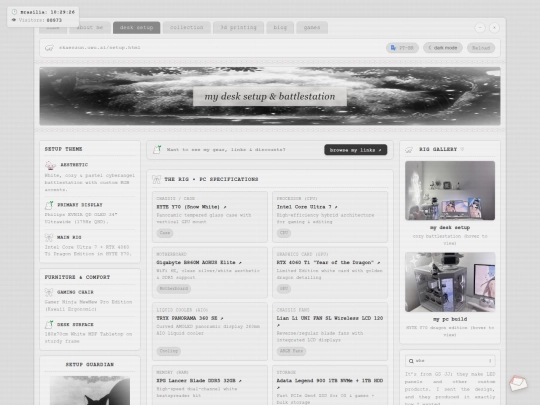Click the floating envelope mail icon
Screen dimensions: 540x405
click(x=518, y=383)
